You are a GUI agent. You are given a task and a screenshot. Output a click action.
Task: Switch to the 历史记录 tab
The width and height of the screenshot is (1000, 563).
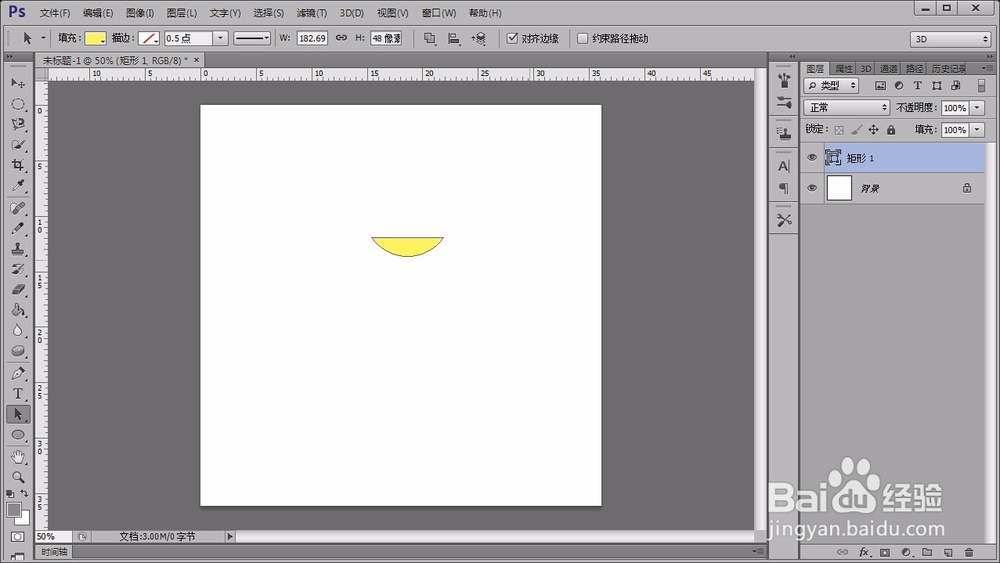[x=948, y=68]
